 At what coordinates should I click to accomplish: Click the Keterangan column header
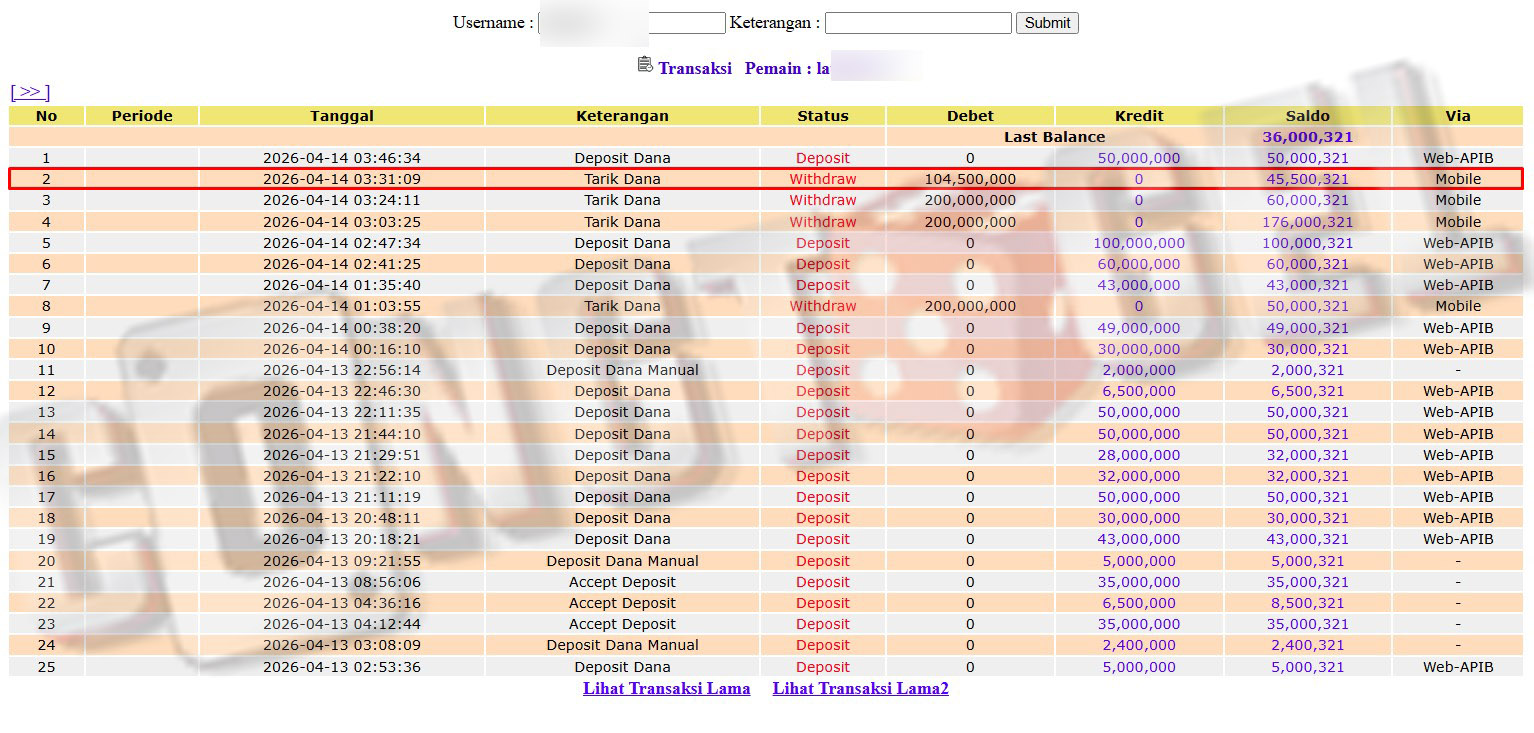(x=622, y=116)
